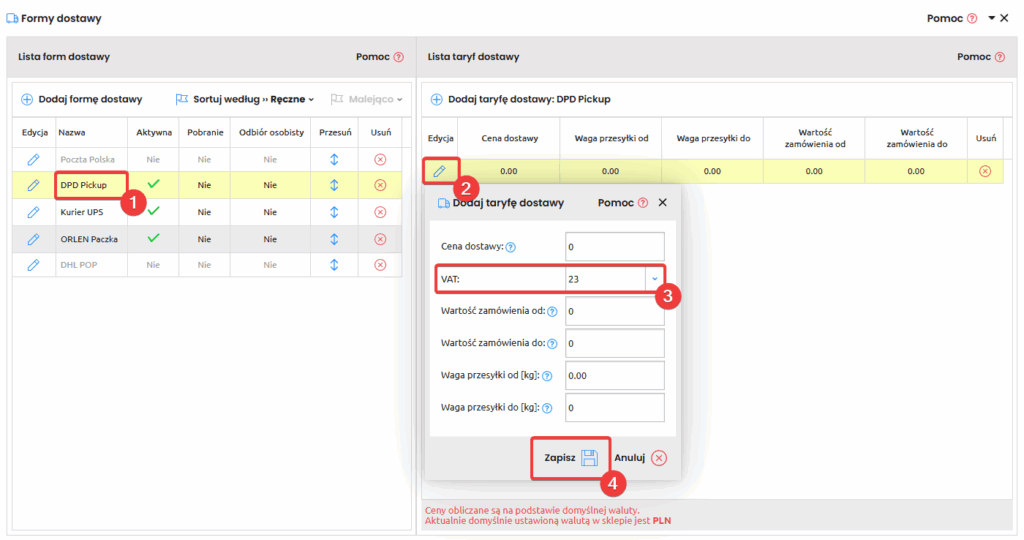Move the DHL POP row arrows
Screen dimensions: 1024x540
point(334,265)
